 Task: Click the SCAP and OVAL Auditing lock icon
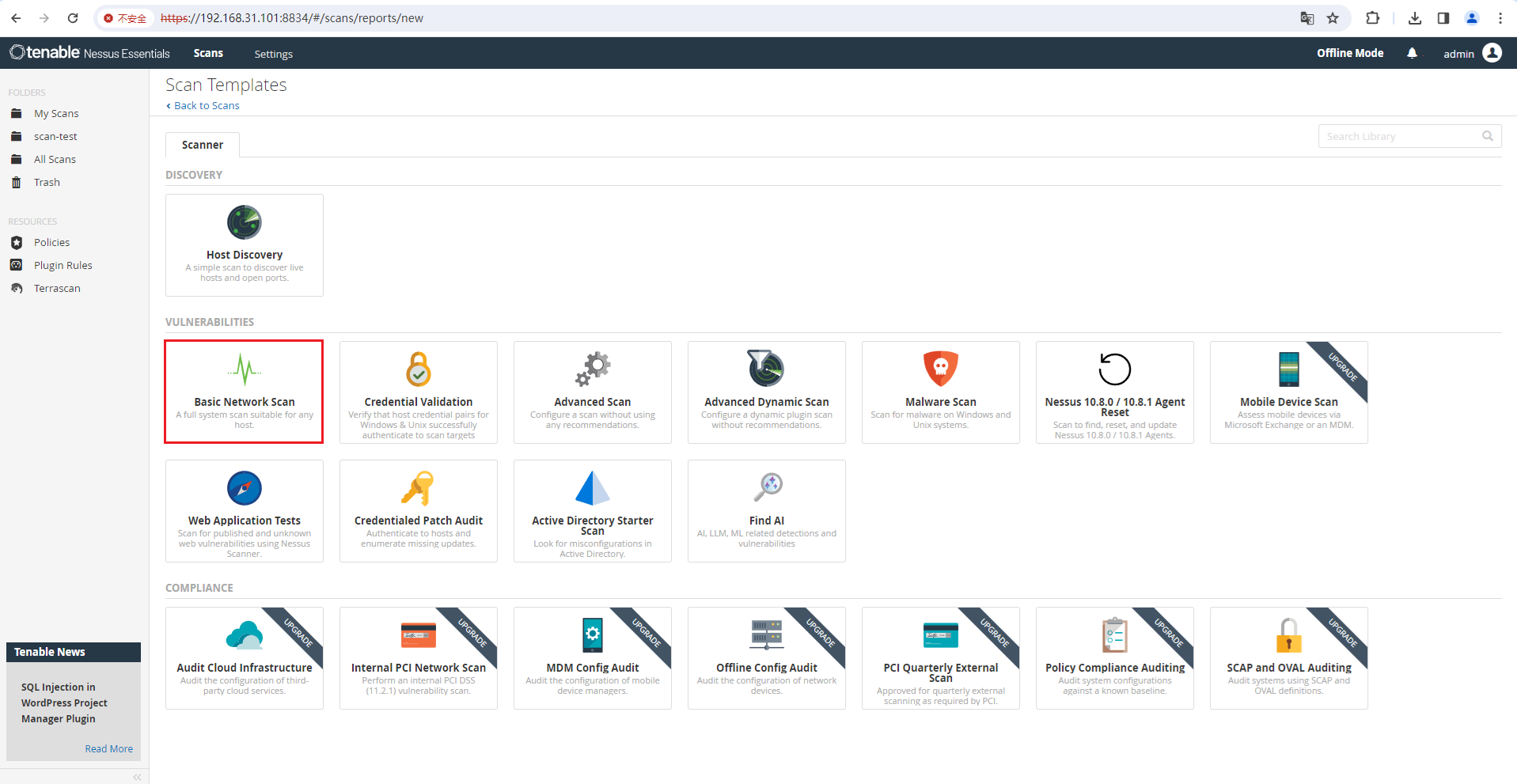point(1289,635)
